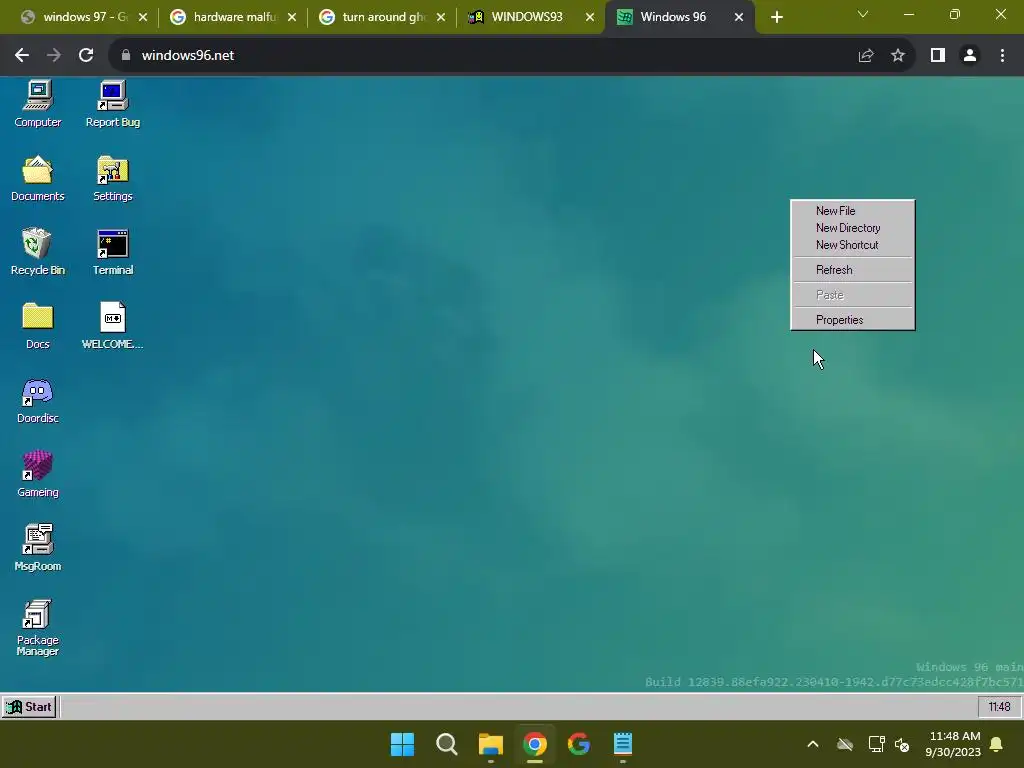1024x768 pixels.
Task: Launch the MsgRoom shortcut
Action: [x=37, y=547]
